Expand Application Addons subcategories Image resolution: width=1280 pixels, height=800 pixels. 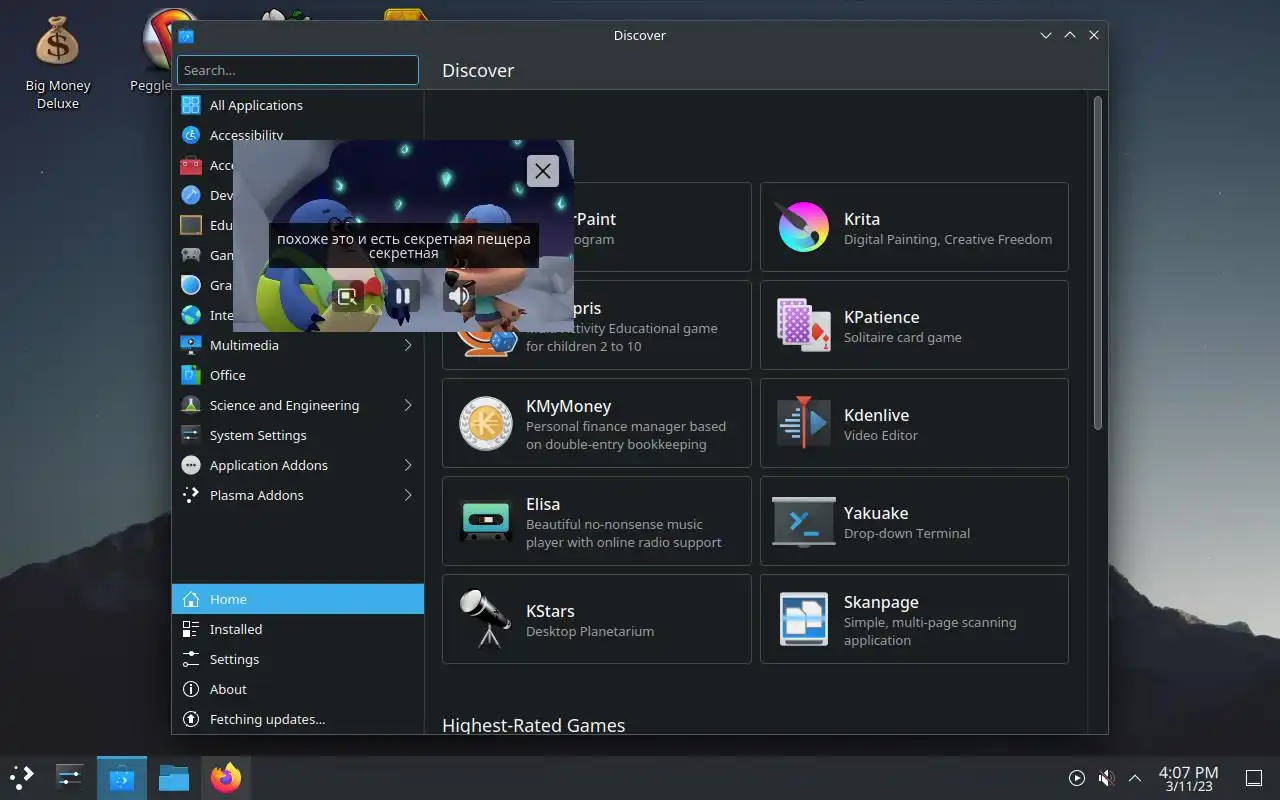point(408,465)
